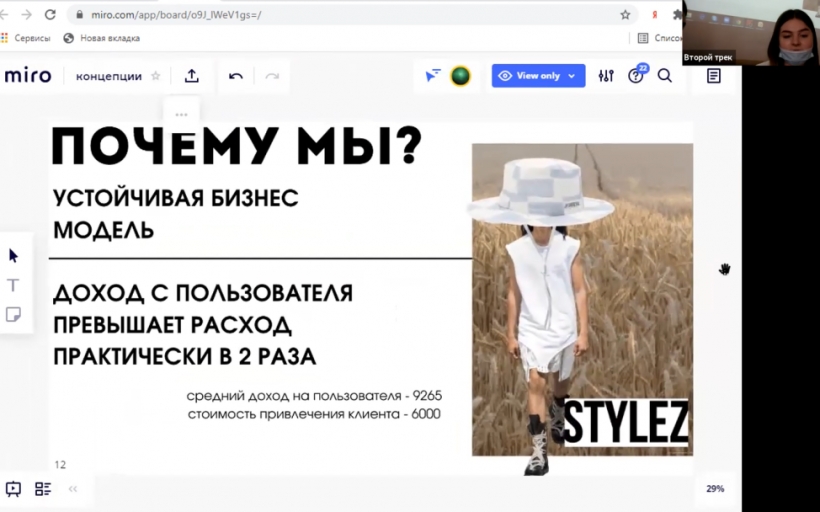Image resolution: width=820 pixels, height=512 pixels.
Task: Click the ПОЧЕМУ МЫ? heading
Action: coord(237,147)
